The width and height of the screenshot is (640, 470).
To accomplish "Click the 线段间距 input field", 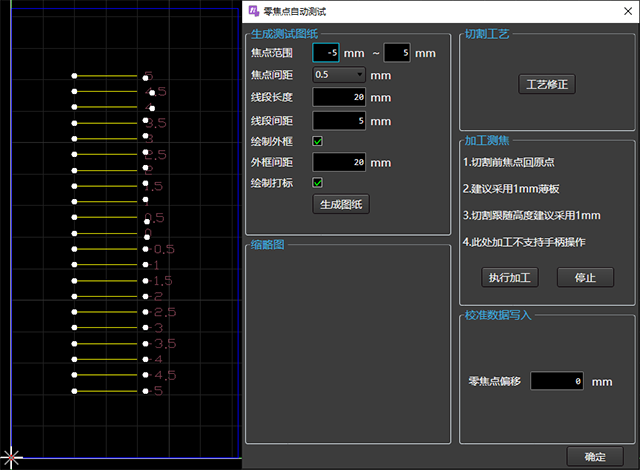I will (340, 121).
